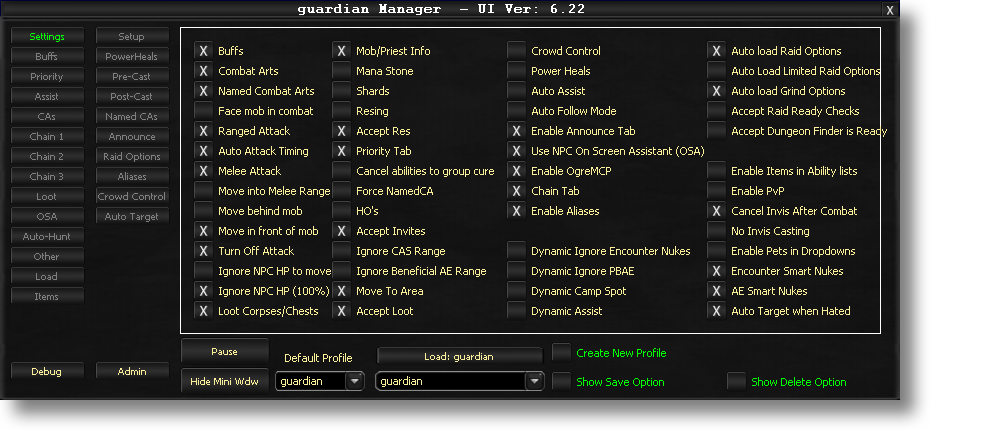
Task: Close the guardian Manager window
Action: [890, 10]
